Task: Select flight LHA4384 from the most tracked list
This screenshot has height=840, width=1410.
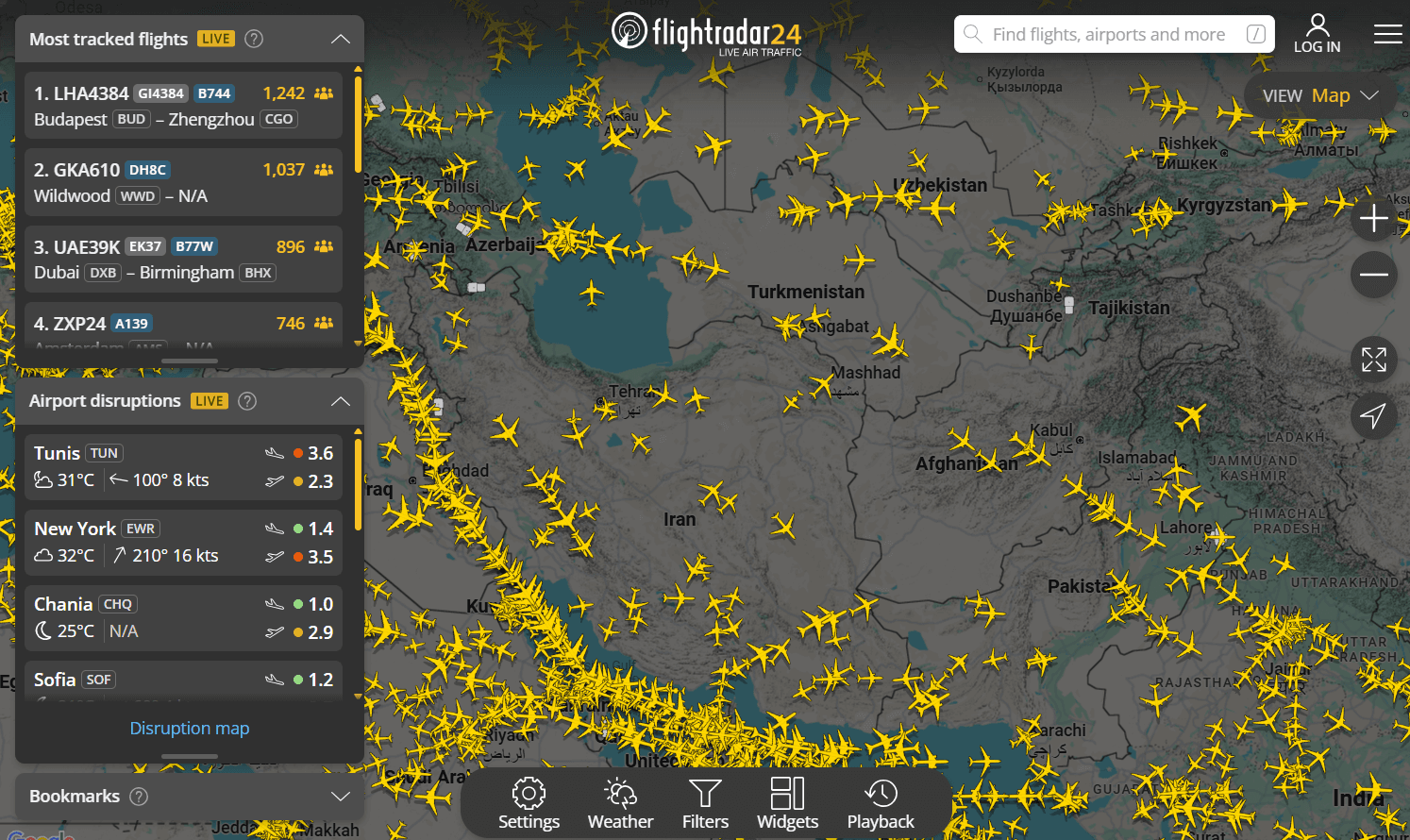Action: point(183,106)
